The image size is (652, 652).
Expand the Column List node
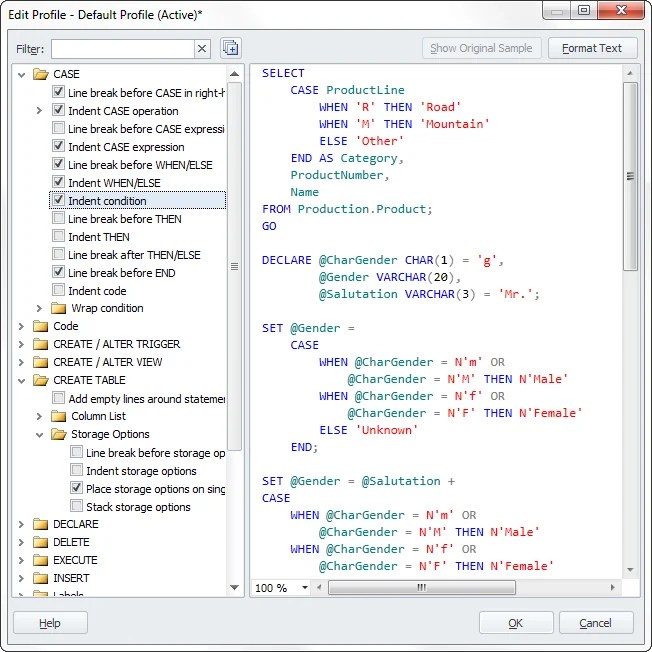[x=39, y=416]
